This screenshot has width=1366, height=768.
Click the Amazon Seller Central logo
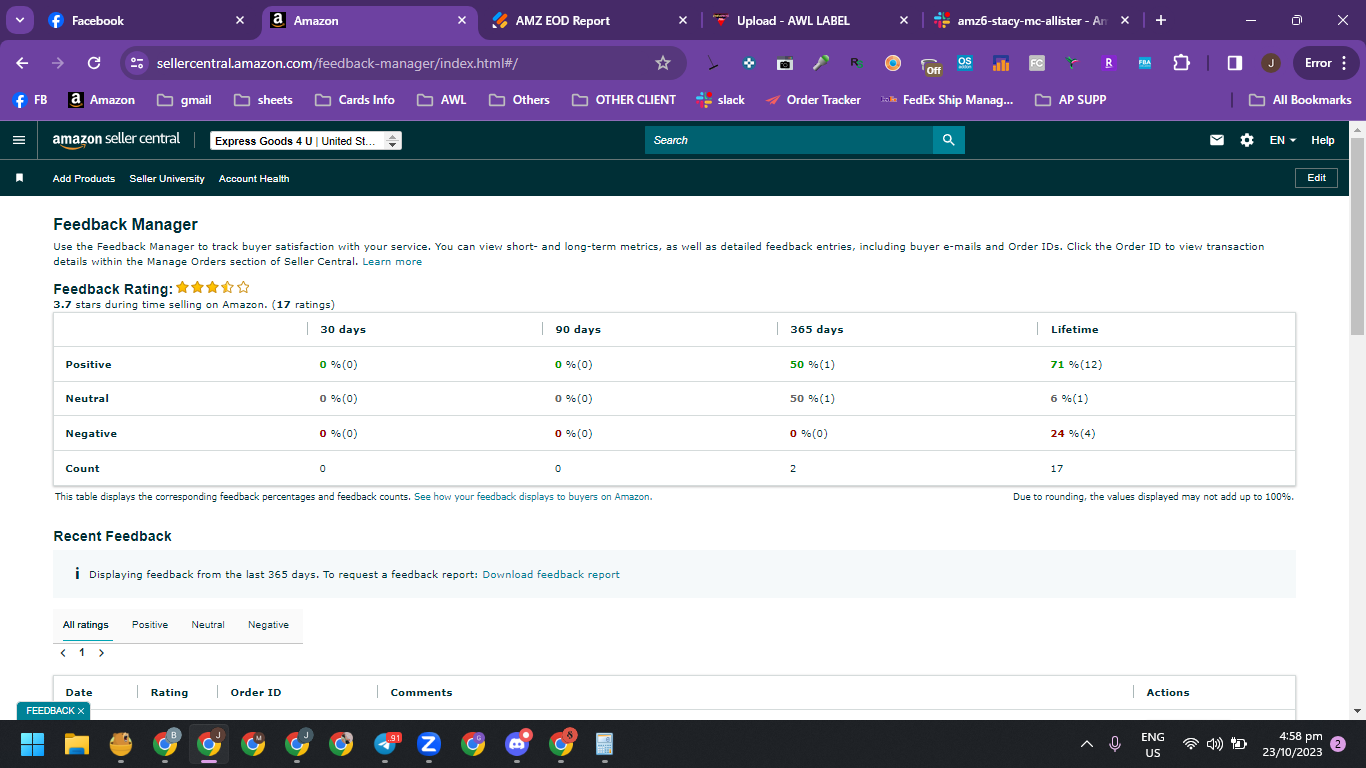click(x=116, y=140)
